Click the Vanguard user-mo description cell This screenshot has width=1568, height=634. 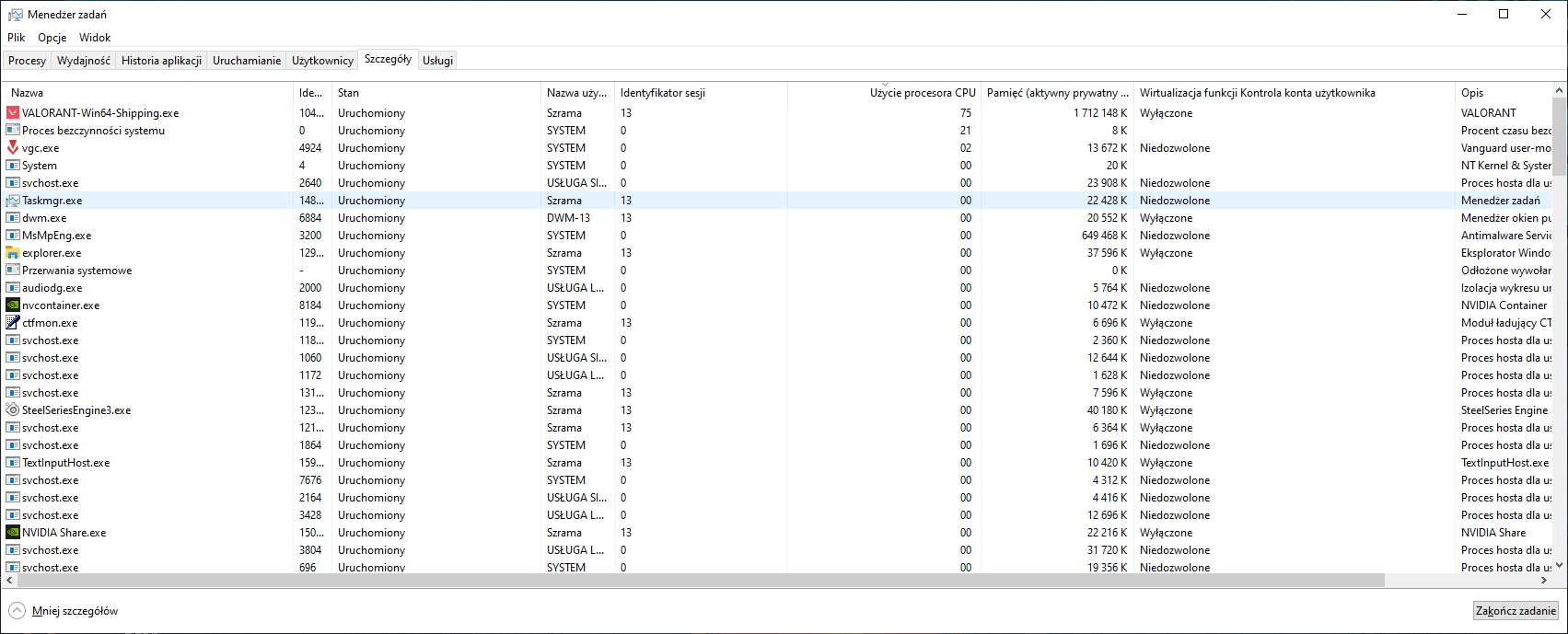pyautogui.click(x=1506, y=148)
